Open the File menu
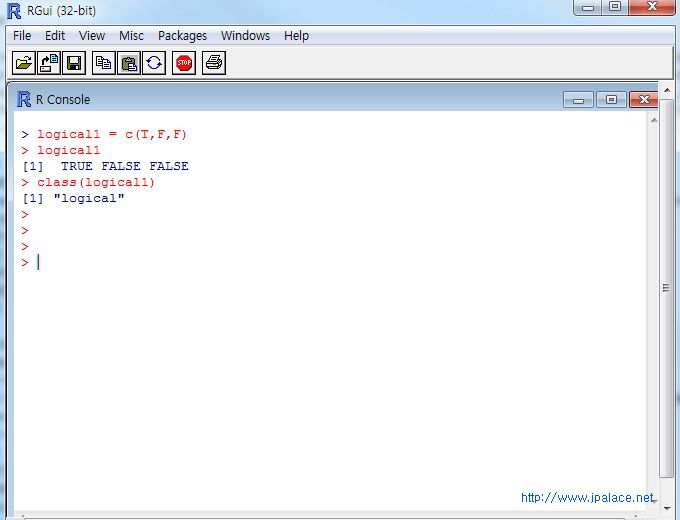Screen dimensions: 680x520 [22, 36]
